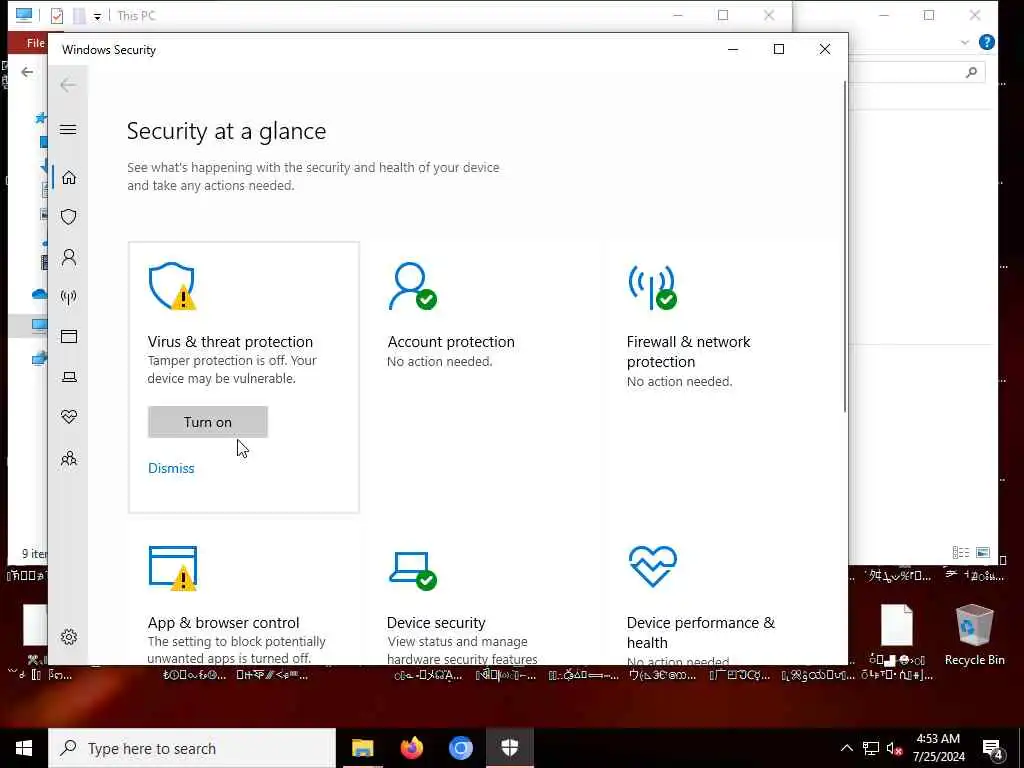The height and width of the screenshot is (768, 1024).
Task: Open App & browser control heading
Action: click(223, 622)
